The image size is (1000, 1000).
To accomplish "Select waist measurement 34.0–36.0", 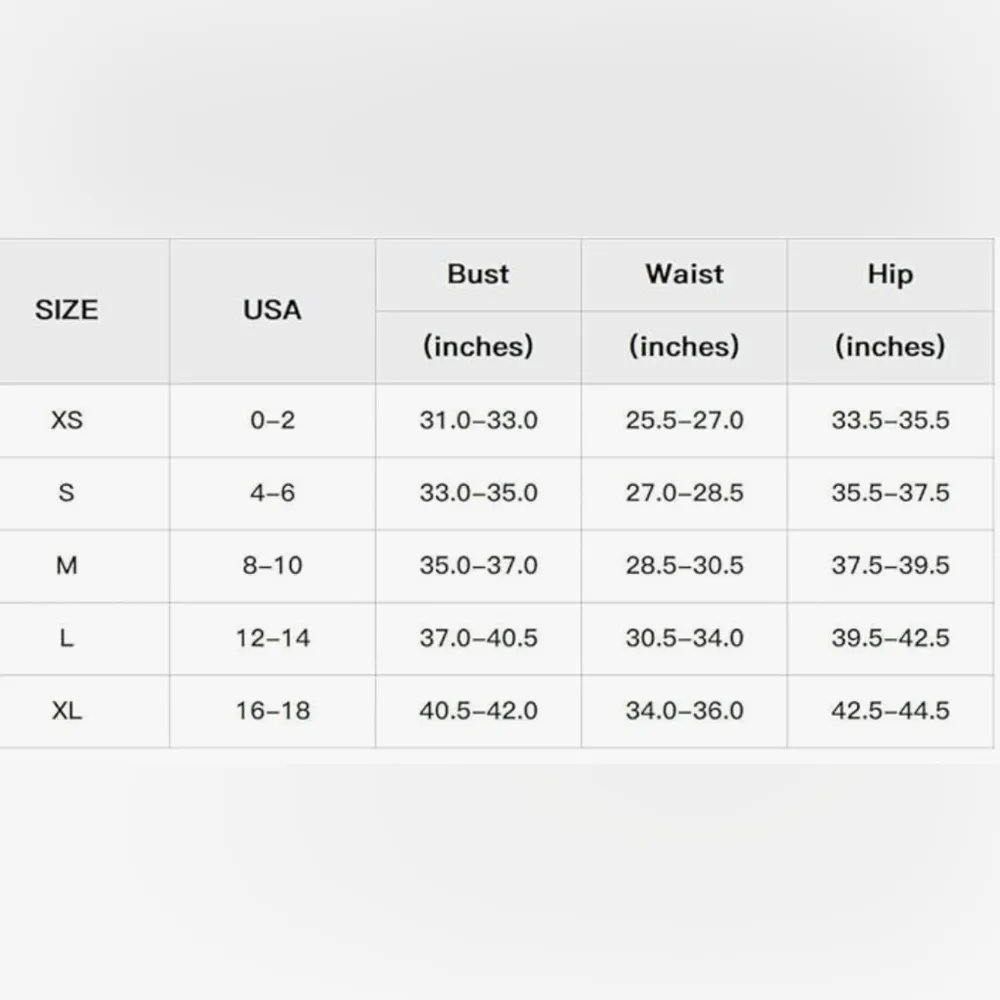I will (684, 711).
